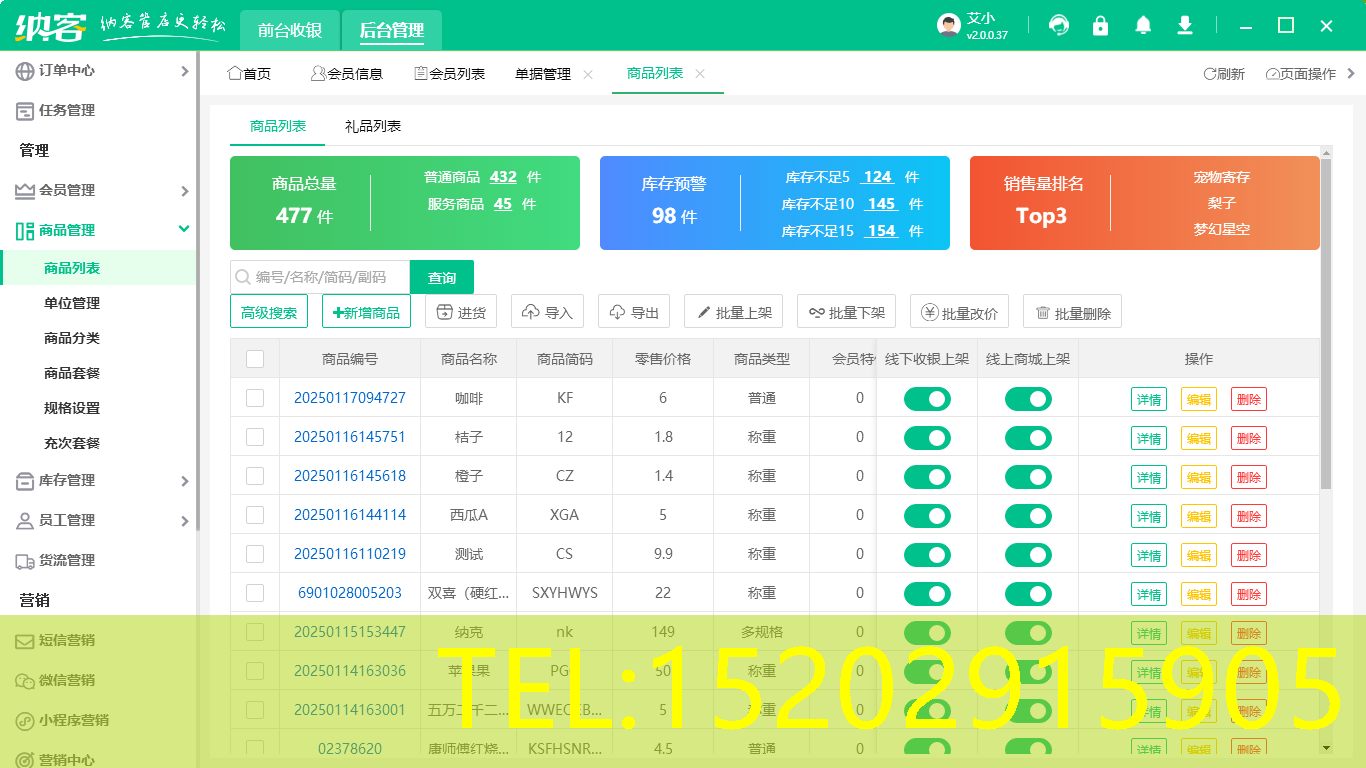This screenshot has width=1366, height=768.
Task: Toggle 线下收银上架 for 测试
Action: tap(927, 555)
